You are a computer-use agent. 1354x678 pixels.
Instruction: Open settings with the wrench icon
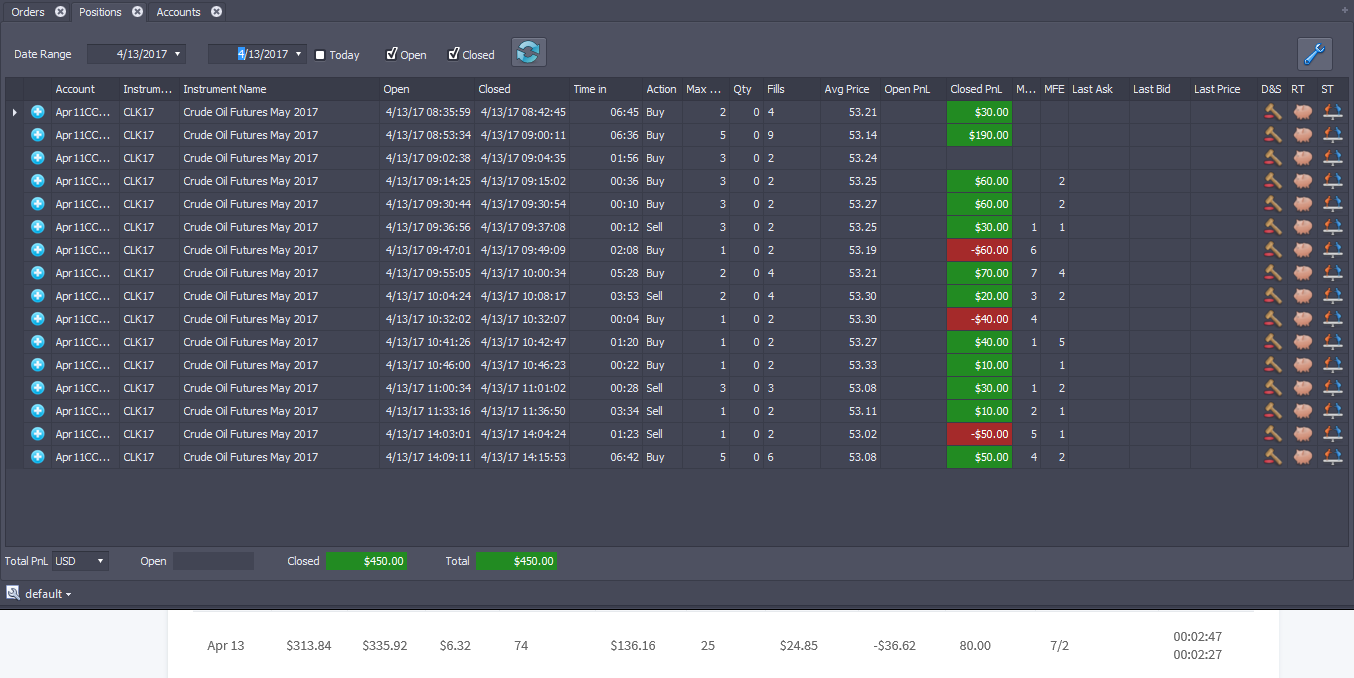pos(1315,53)
